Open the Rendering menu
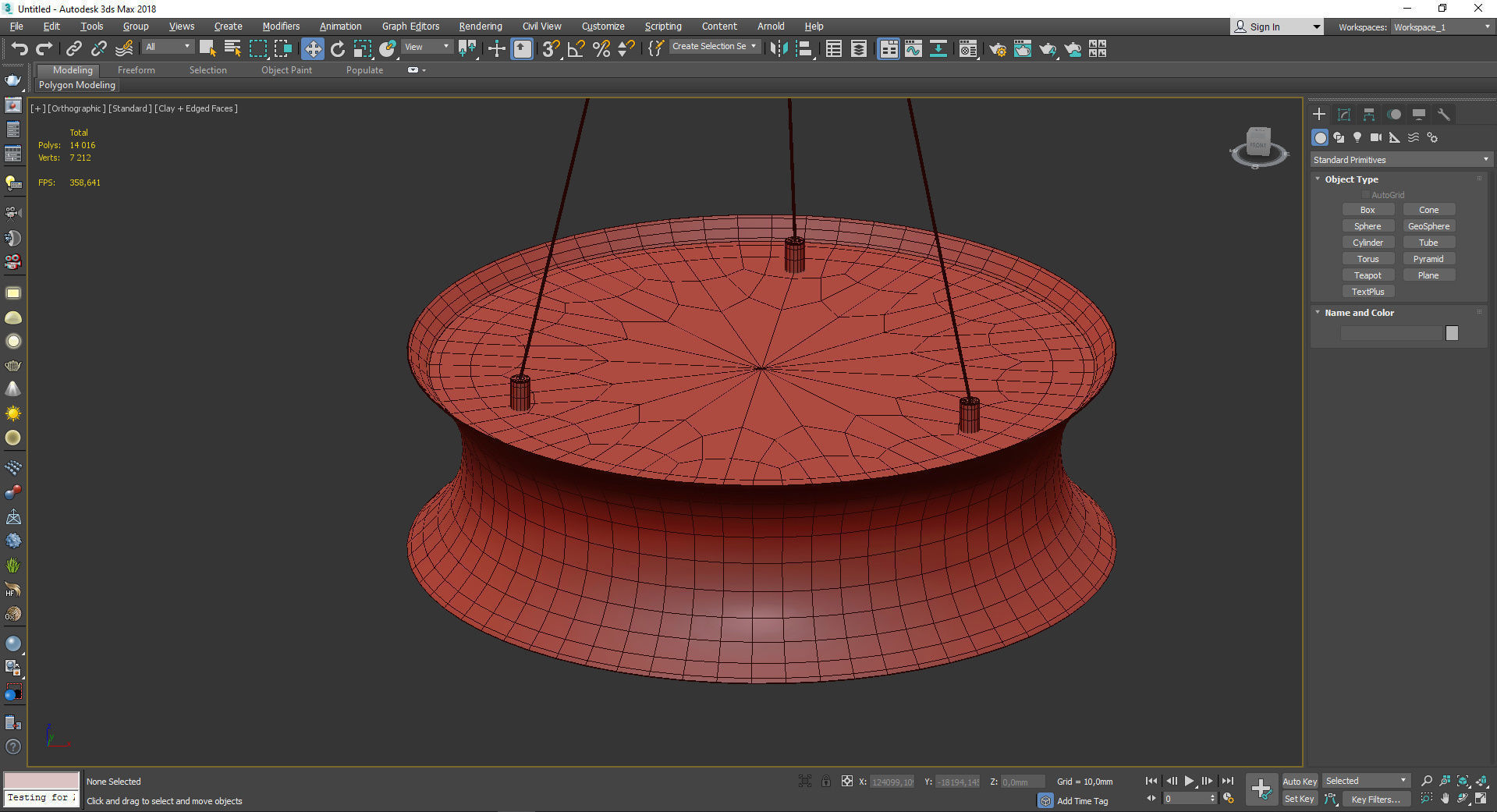The image size is (1497, 812). click(x=481, y=27)
